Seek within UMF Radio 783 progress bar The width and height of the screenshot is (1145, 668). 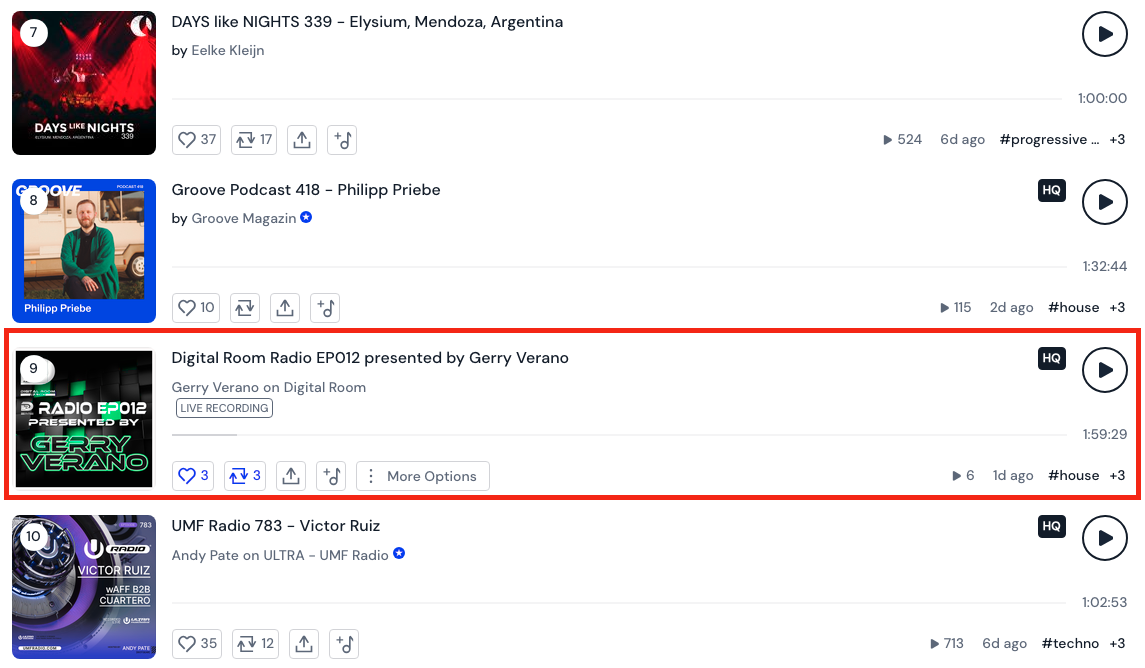[619, 602]
